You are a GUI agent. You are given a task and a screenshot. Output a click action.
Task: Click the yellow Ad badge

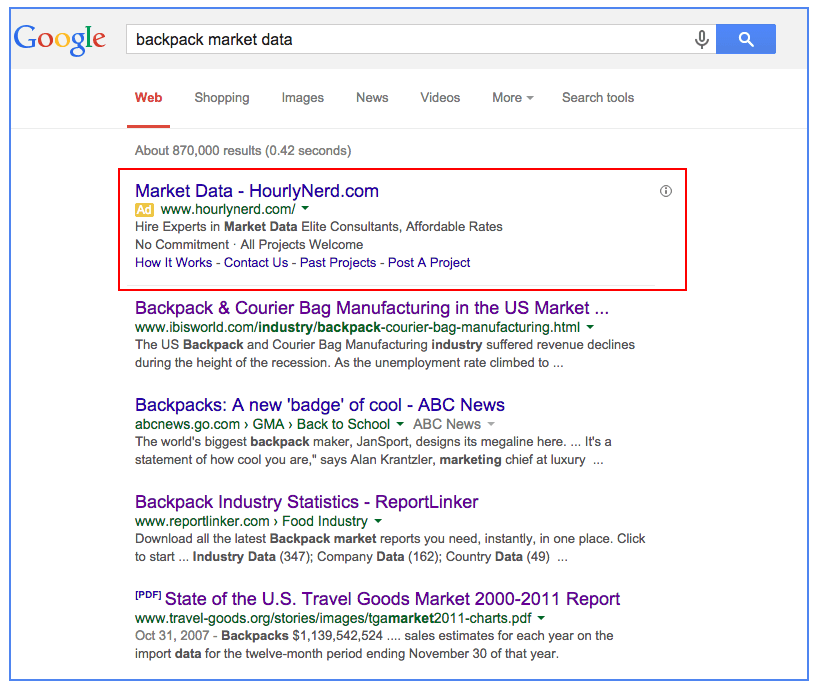click(x=145, y=210)
